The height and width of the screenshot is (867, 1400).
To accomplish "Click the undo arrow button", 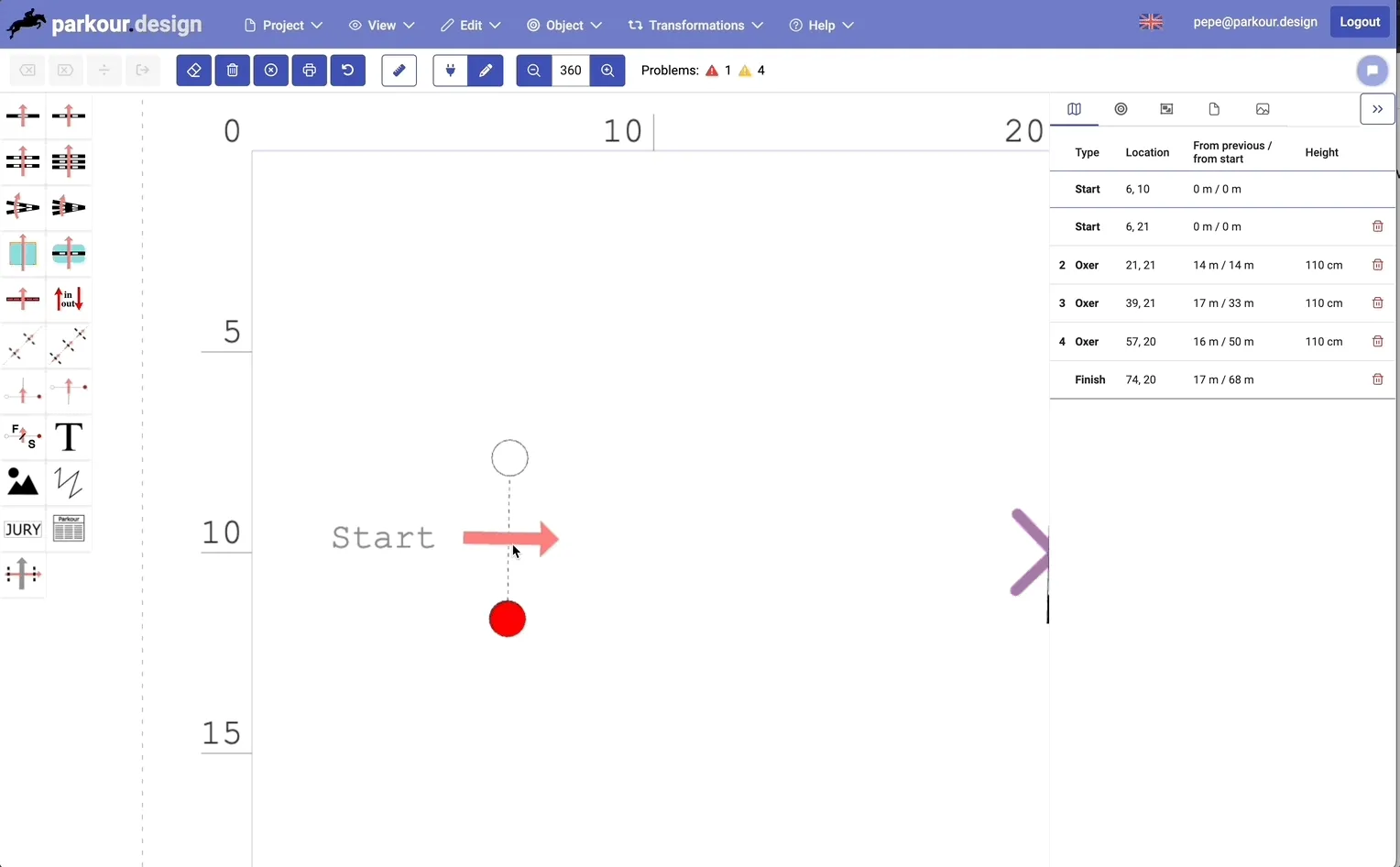I will [x=348, y=71].
